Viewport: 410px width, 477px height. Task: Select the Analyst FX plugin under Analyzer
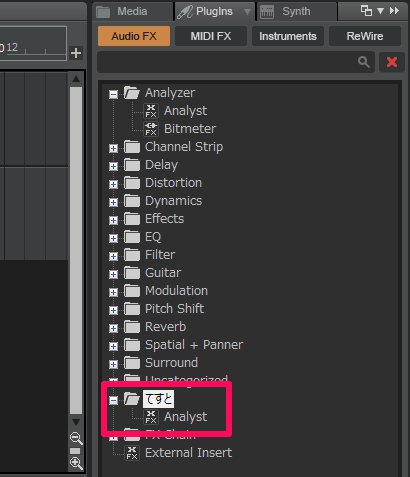(176, 111)
